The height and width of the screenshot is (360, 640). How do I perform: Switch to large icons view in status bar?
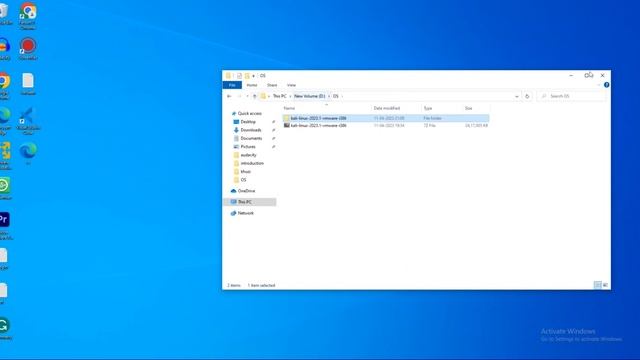point(605,285)
